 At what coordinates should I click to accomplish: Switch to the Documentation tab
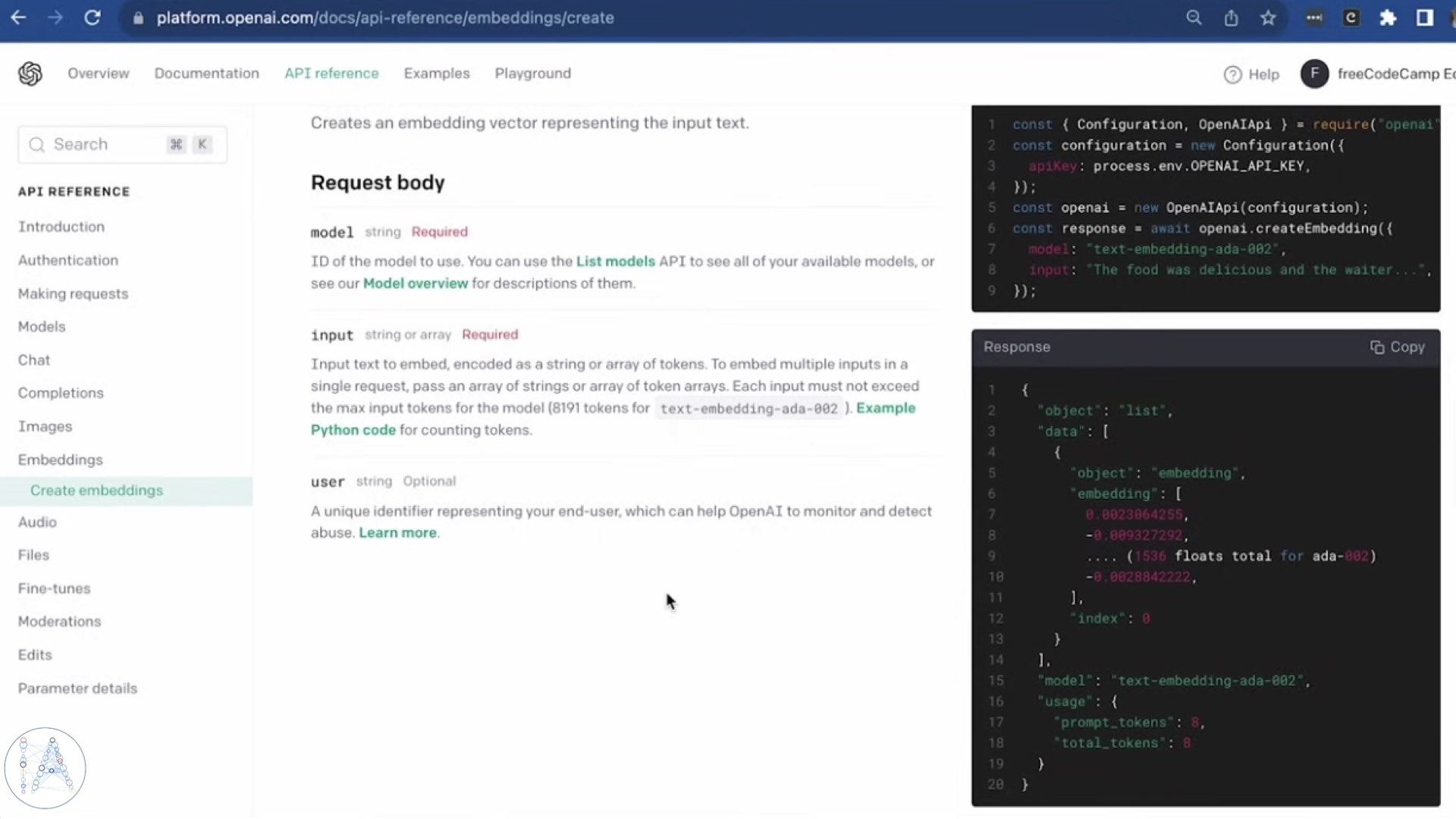(207, 74)
